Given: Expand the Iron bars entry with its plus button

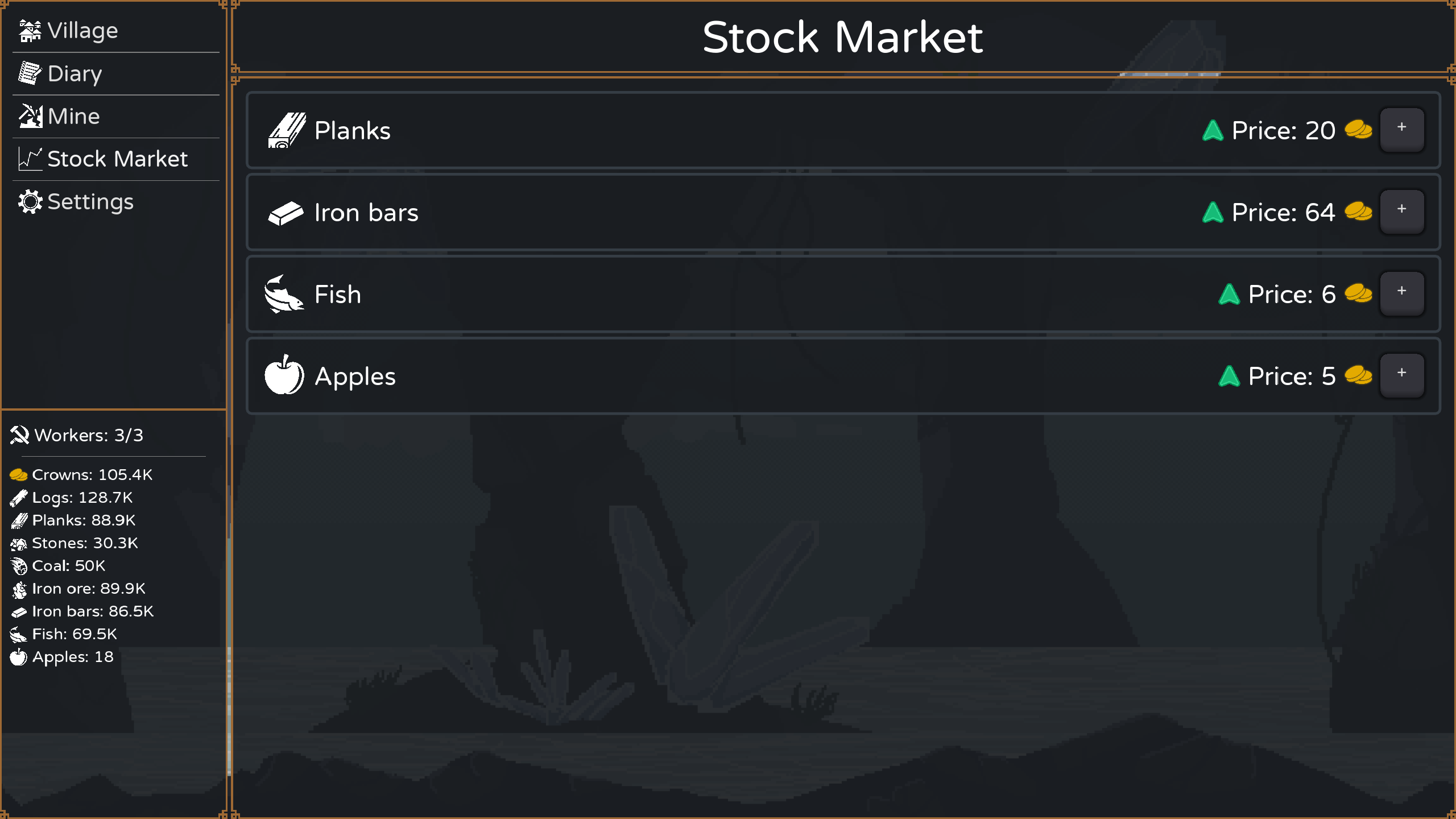Looking at the screenshot, I should pos(1402,212).
